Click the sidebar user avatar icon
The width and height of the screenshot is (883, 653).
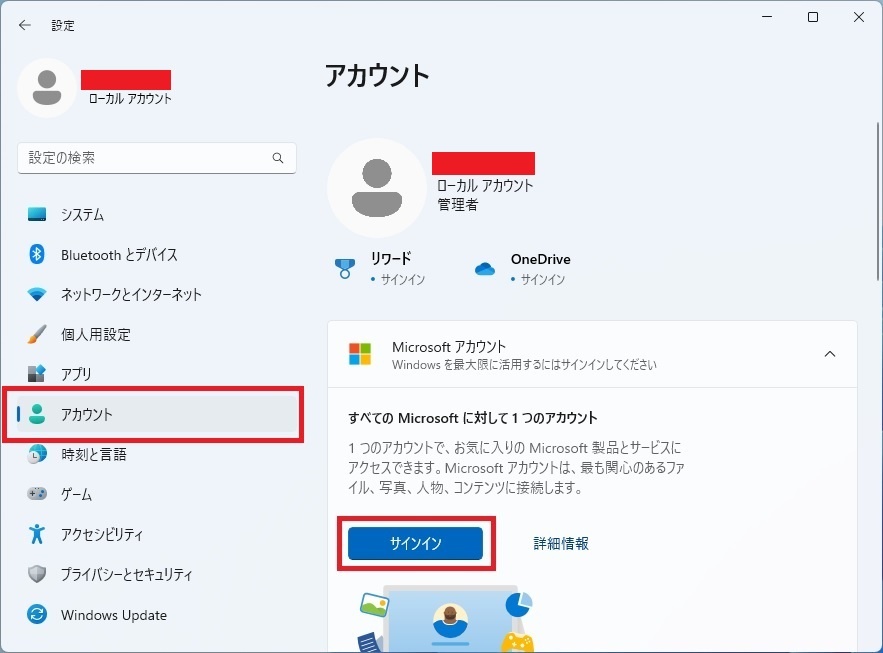[x=47, y=88]
